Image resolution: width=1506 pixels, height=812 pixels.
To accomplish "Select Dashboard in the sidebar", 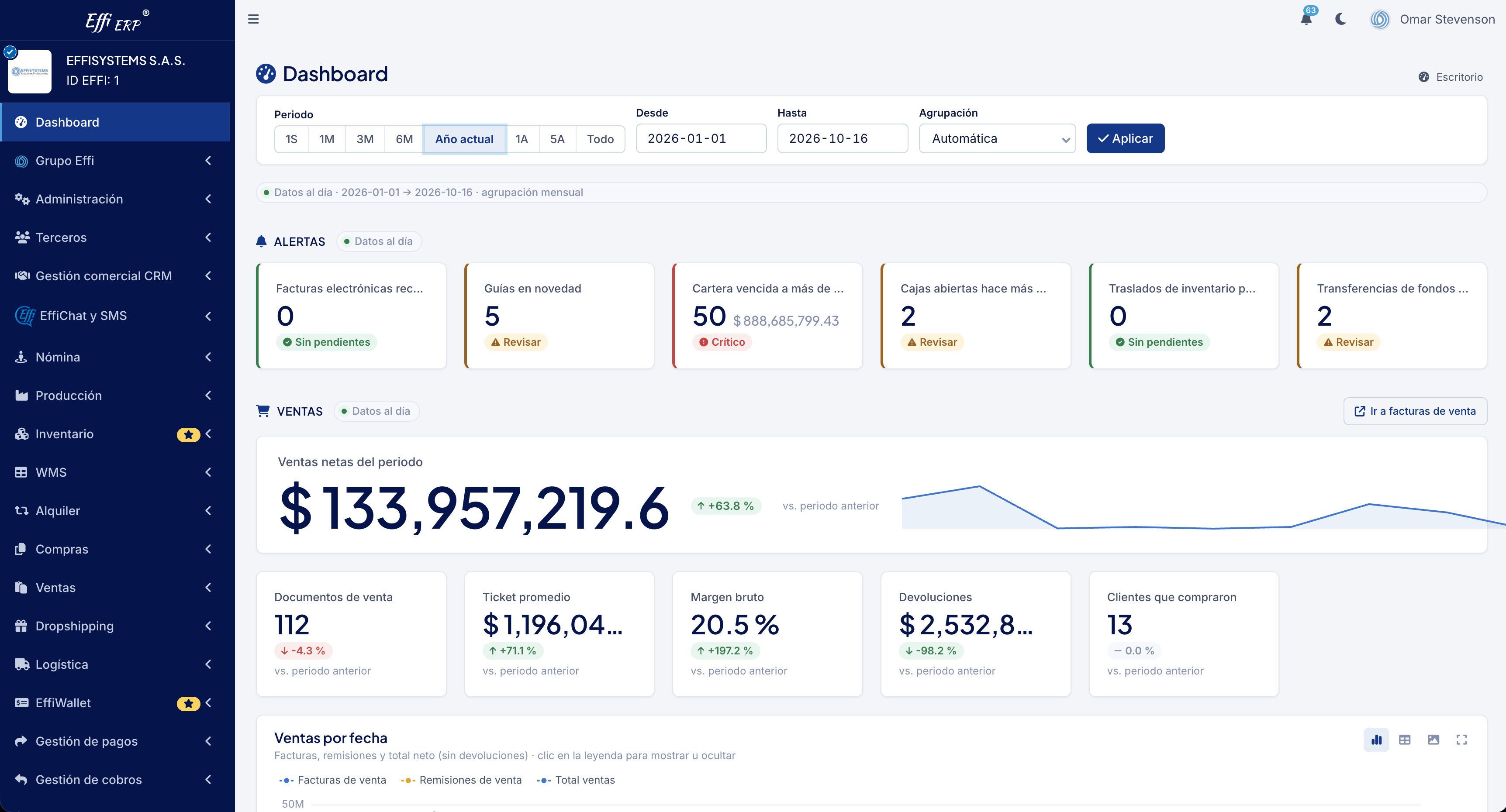I will click(x=114, y=122).
